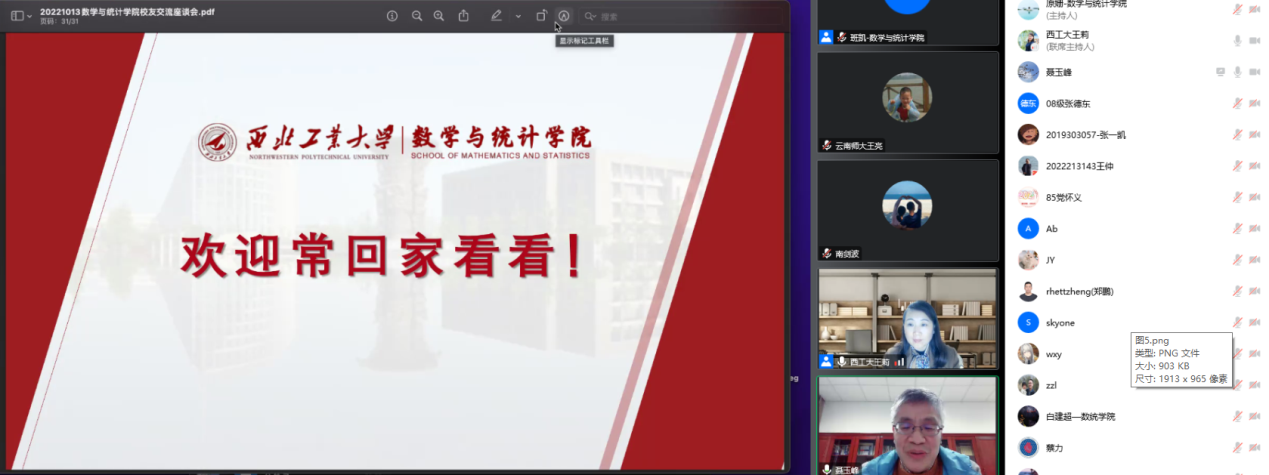Image resolution: width=1269 pixels, height=475 pixels.
Task: Click the skyone participant avatar
Action: [x=1028, y=322]
